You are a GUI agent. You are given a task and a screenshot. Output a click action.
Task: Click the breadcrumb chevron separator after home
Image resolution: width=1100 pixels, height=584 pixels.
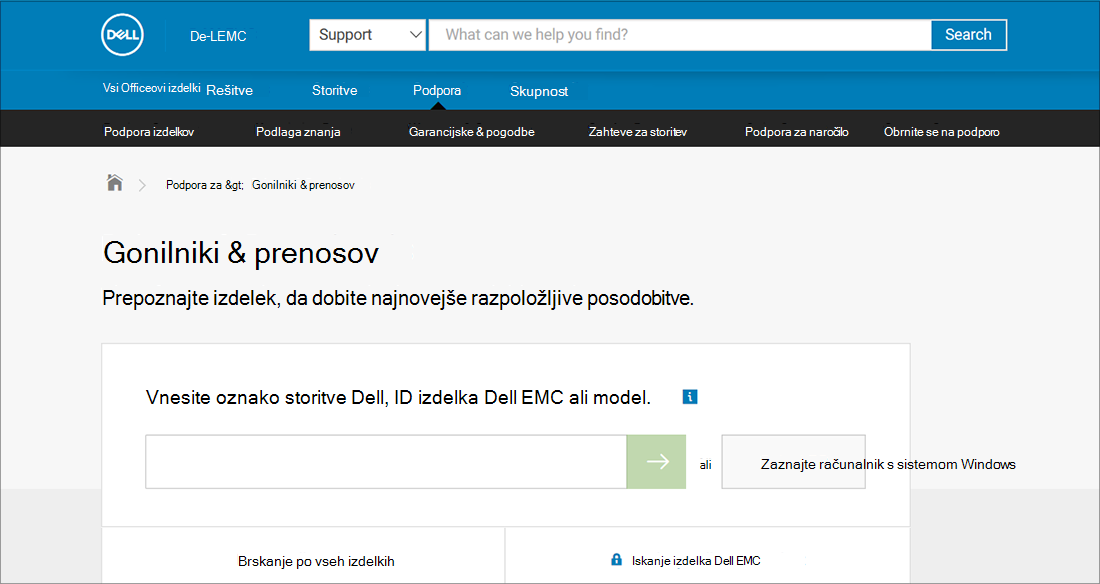click(x=142, y=185)
